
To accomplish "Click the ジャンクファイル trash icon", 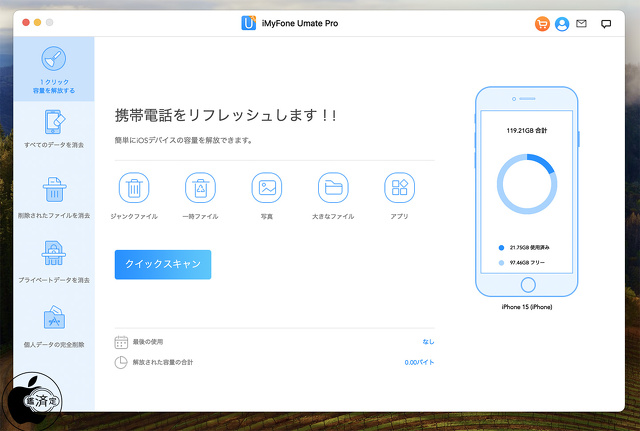I will click(x=134, y=188).
